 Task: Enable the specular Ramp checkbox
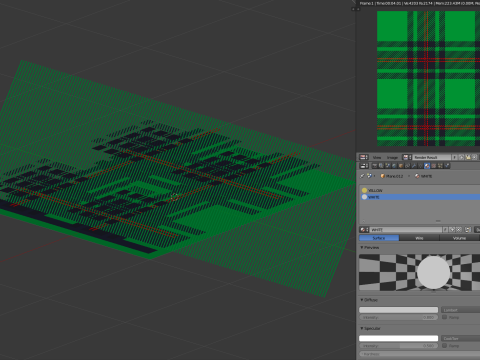(x=444, y=346)
